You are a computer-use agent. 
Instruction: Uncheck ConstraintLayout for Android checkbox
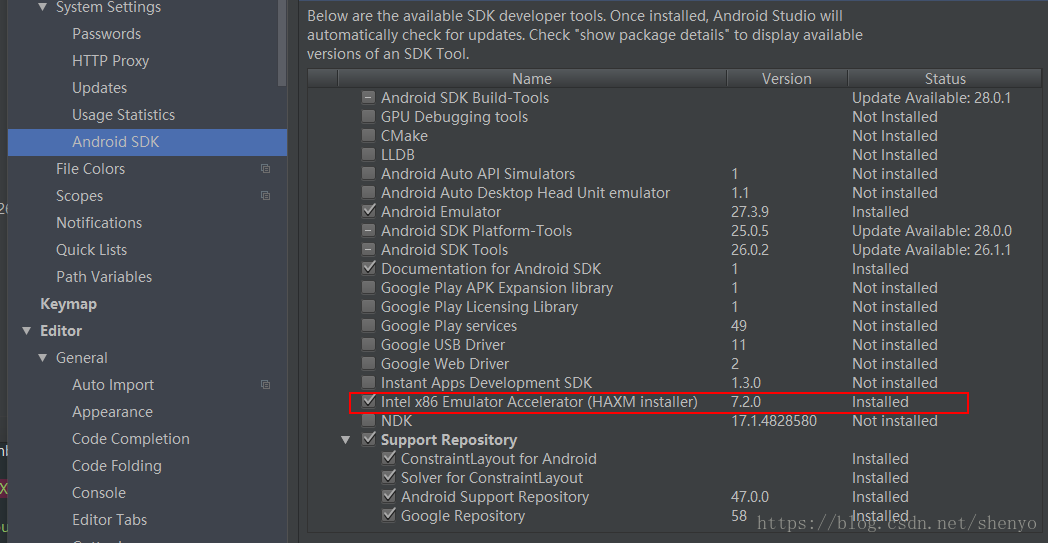[388, 459]
